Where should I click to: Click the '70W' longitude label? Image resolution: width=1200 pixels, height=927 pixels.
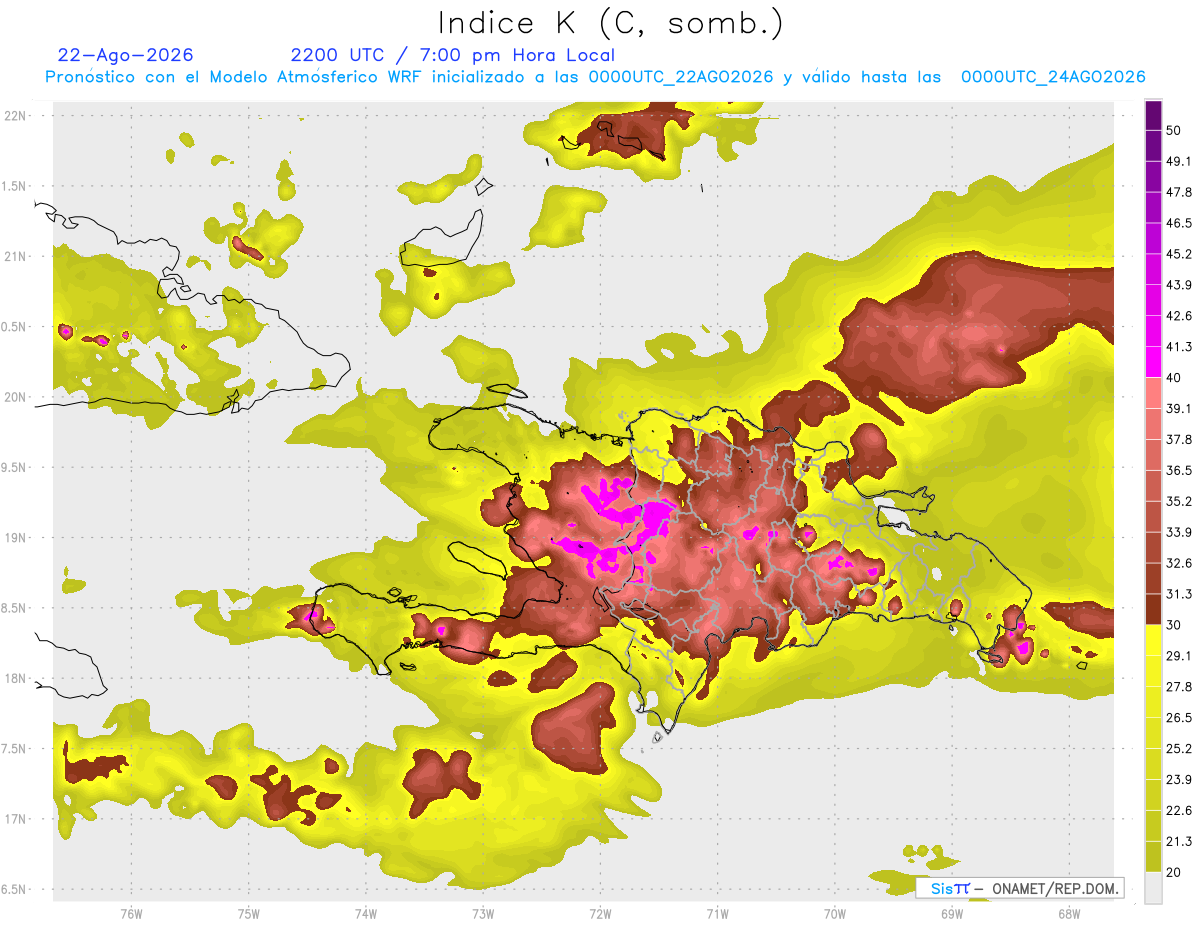click(x=834, y=914)
